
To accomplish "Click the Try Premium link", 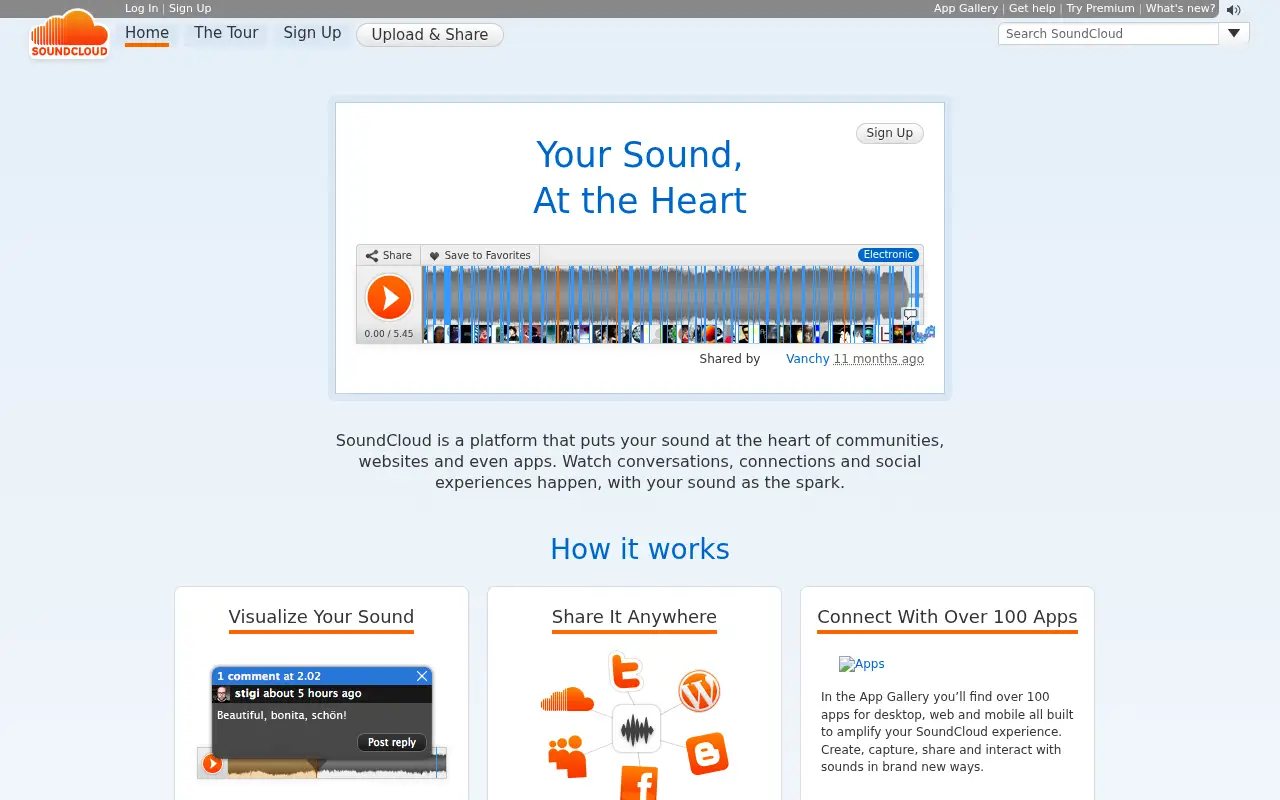I will (1100, 8).
